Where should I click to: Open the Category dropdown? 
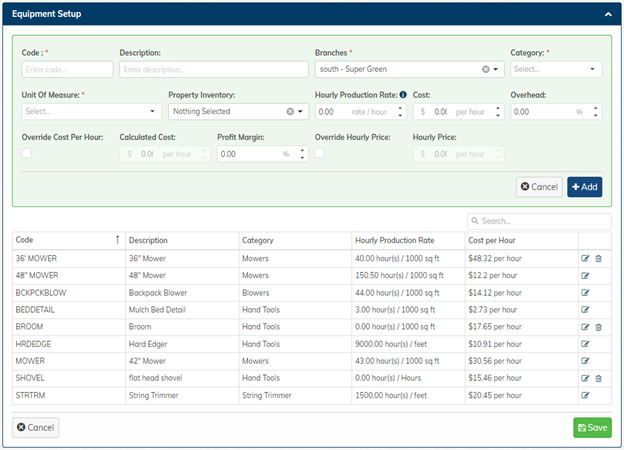pos(556,70)
